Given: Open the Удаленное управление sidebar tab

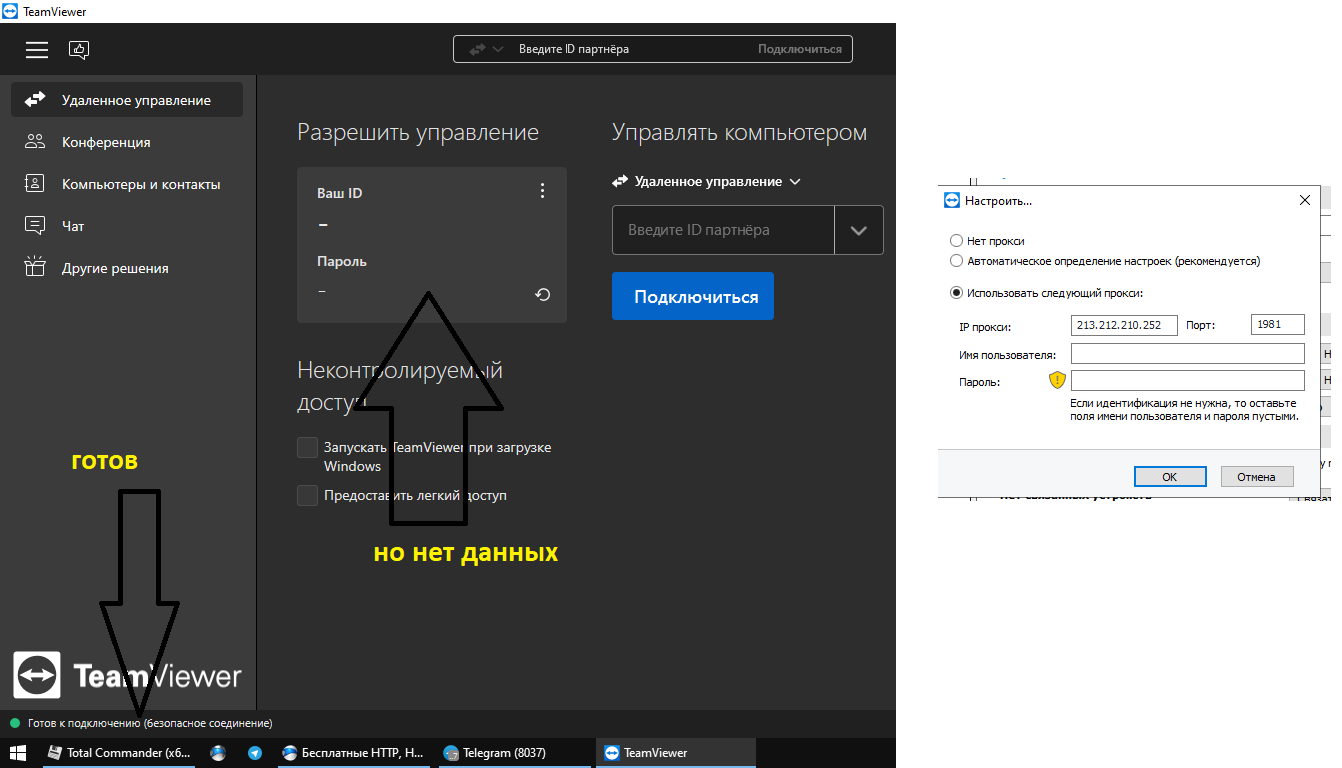Looking at the screenshot, I should pos(127,100).
